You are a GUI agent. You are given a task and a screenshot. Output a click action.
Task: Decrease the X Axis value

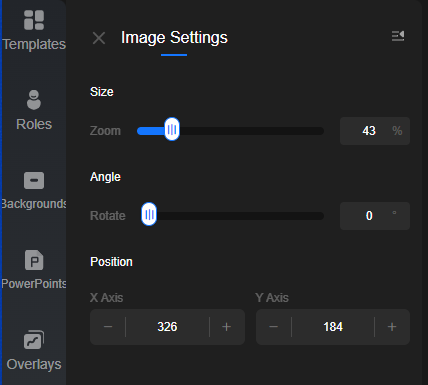(108, 327)
